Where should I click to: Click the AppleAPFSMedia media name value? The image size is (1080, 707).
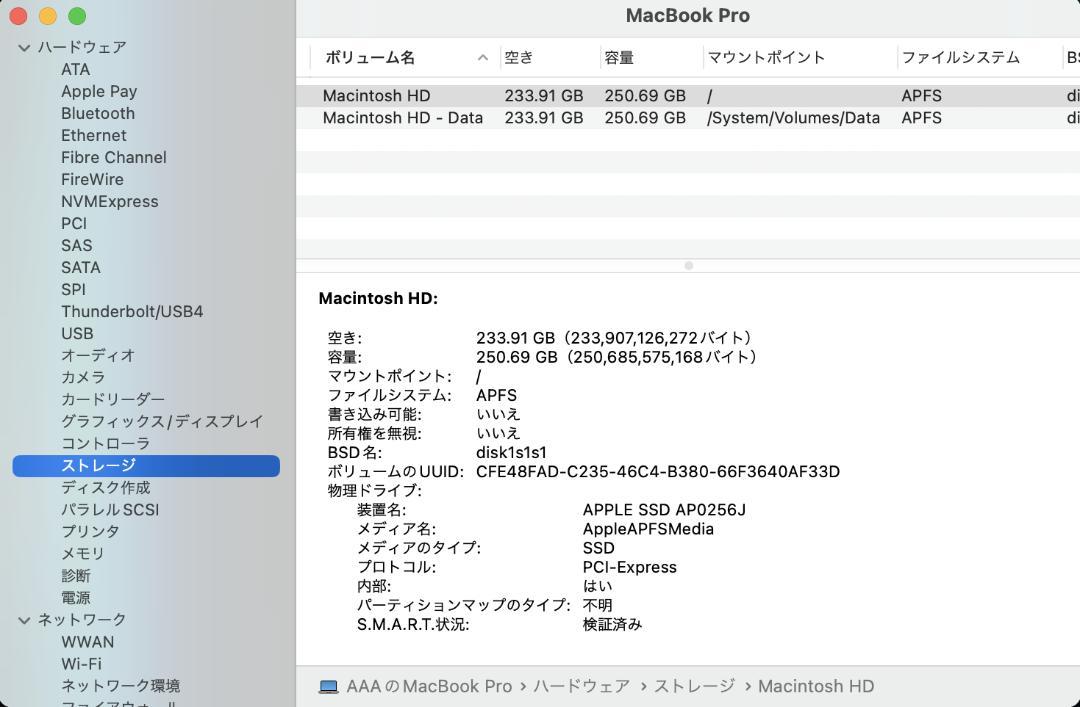[648, 529]
